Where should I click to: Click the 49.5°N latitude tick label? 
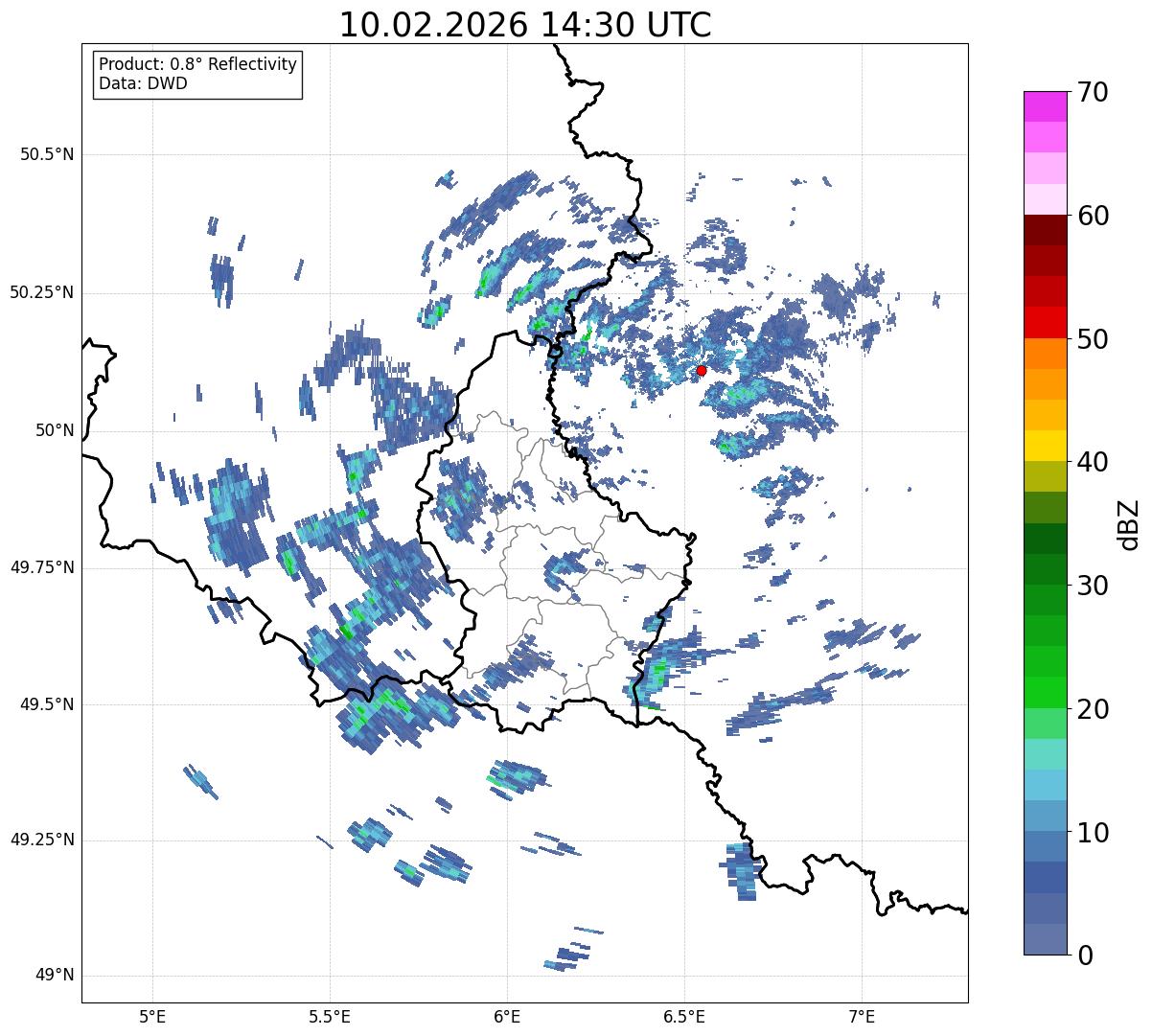click(x=47, y=704)
